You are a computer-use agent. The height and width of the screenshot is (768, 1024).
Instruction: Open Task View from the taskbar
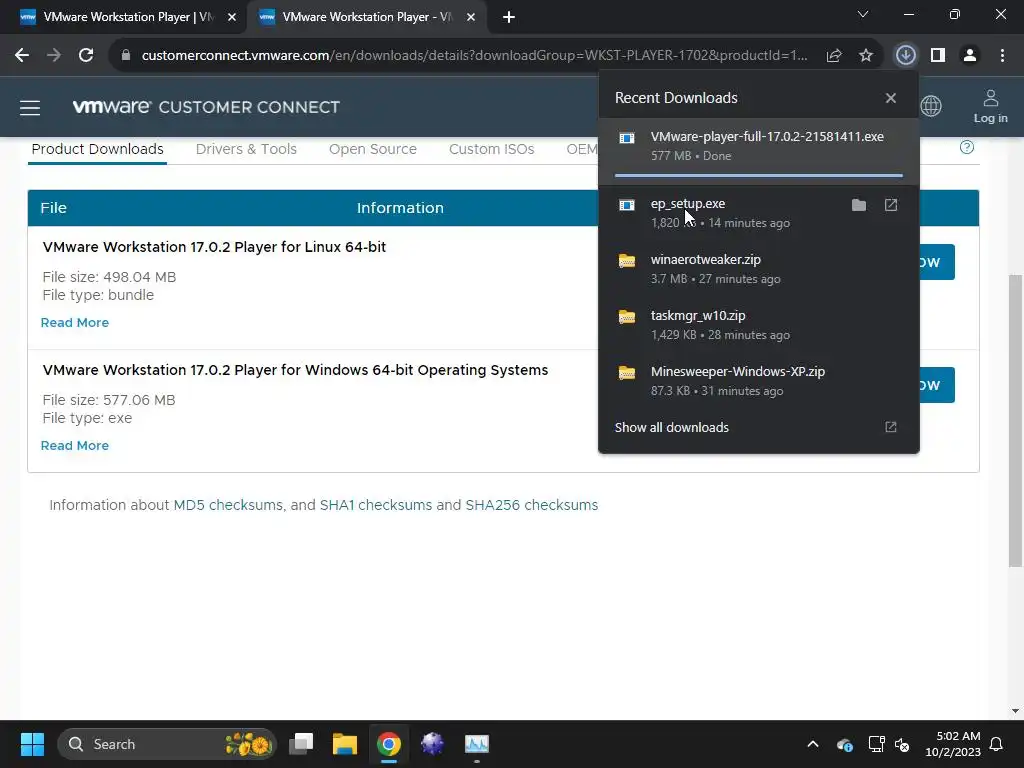(301, 744)
